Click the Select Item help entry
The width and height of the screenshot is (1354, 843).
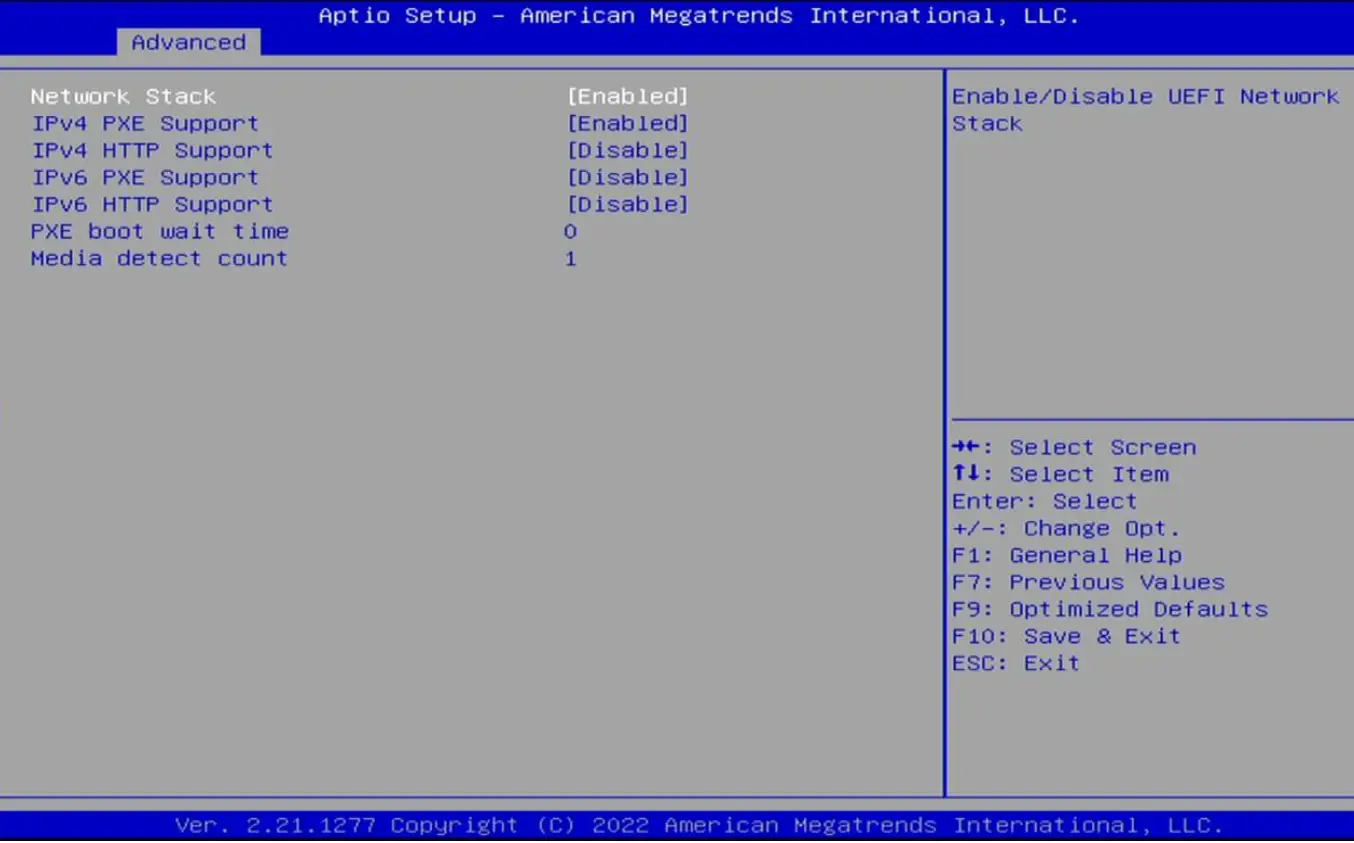[1060, 474]
